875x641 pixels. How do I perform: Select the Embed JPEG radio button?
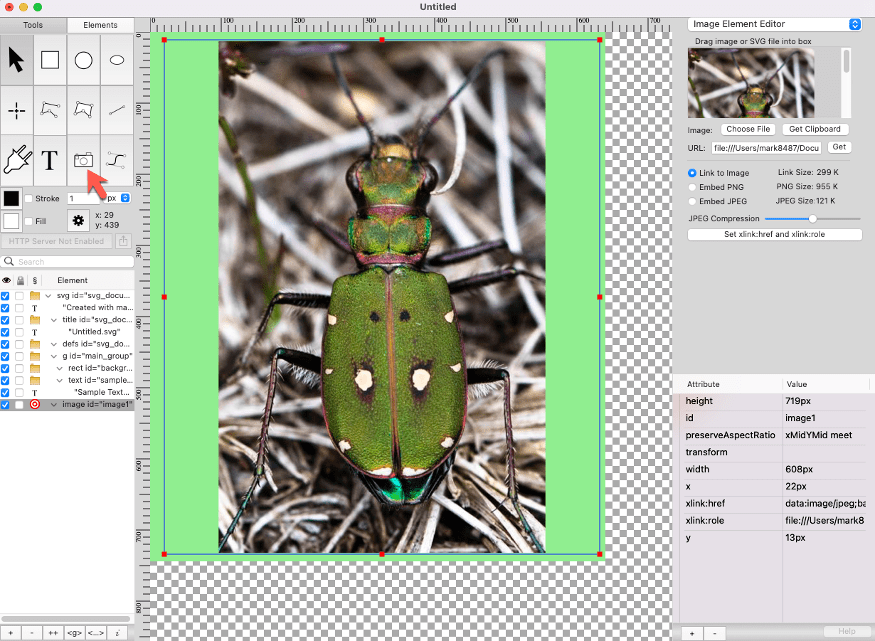pos(692,201)
